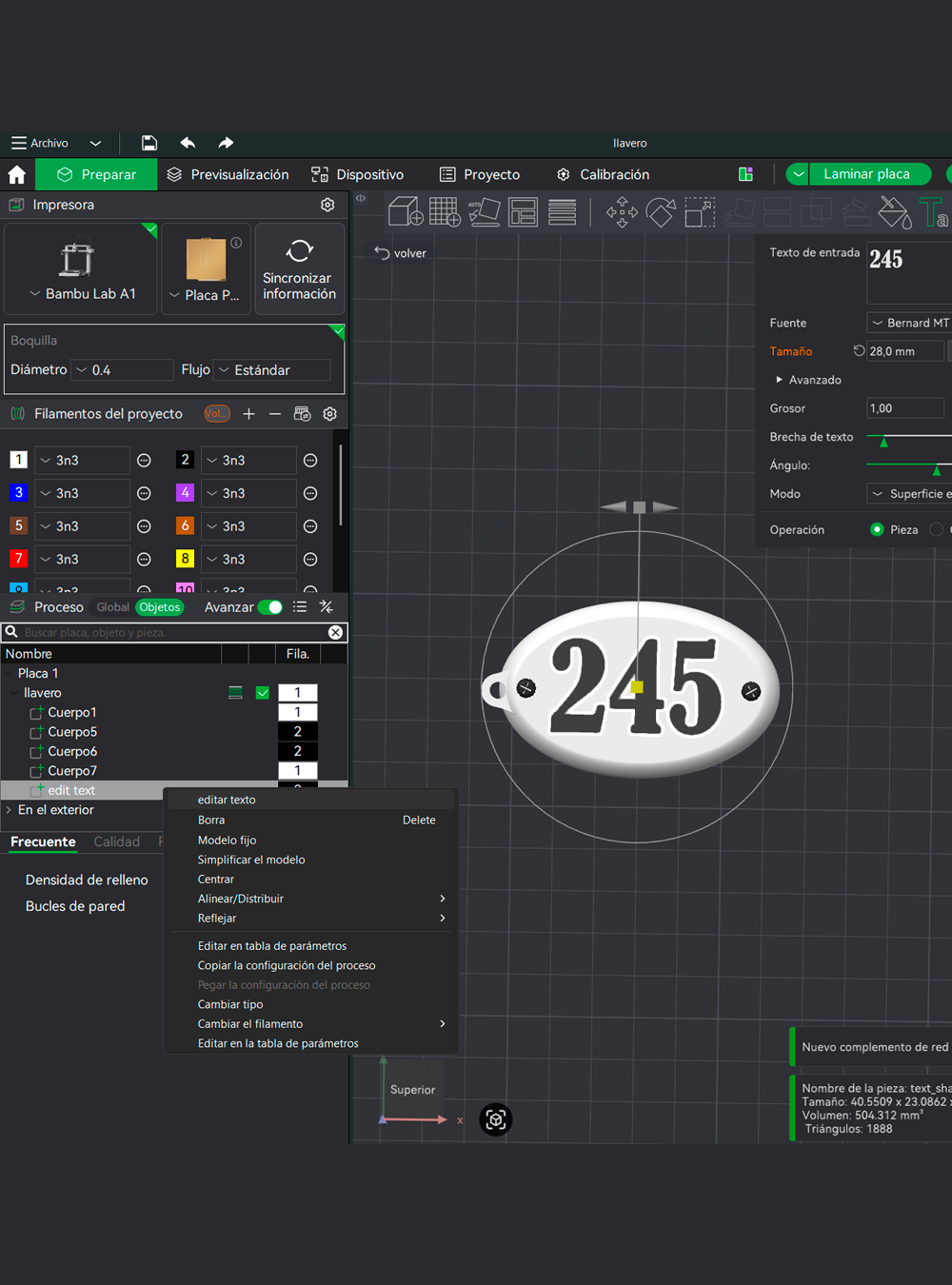The height and width of the screenshot is (1285, 952).
Task: Select the Color painting bucket tool
Action: [x=894, y=211]
